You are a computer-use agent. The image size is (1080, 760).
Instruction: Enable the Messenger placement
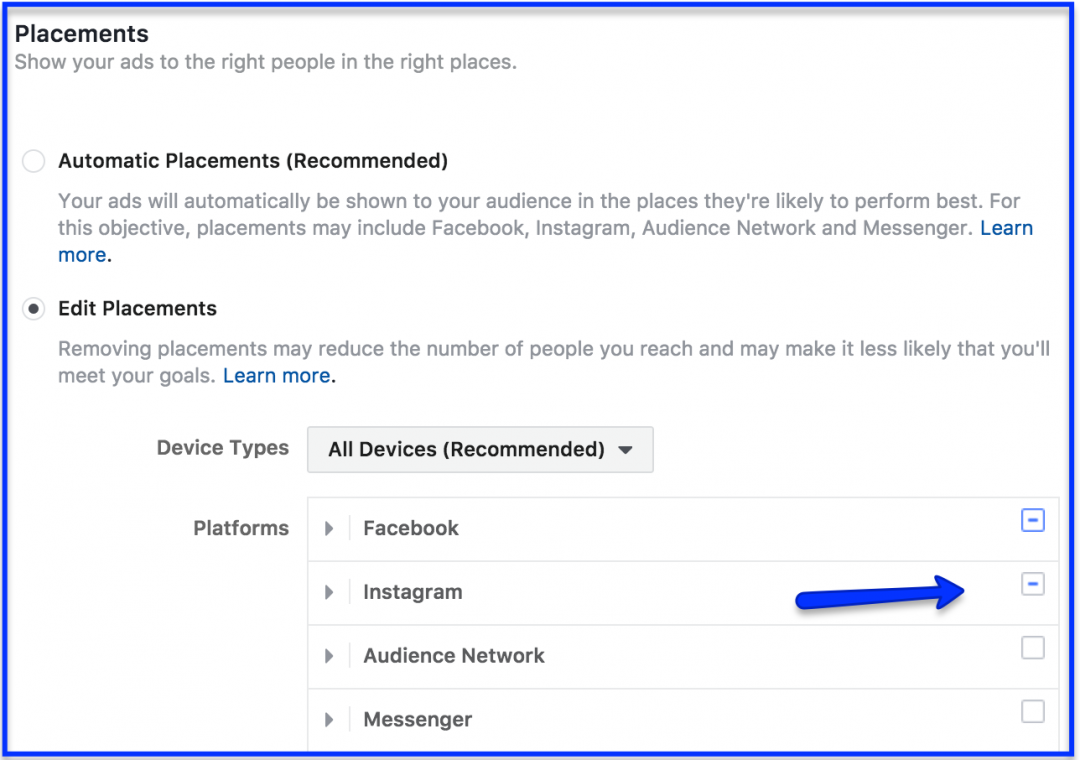pos(1033,711)
